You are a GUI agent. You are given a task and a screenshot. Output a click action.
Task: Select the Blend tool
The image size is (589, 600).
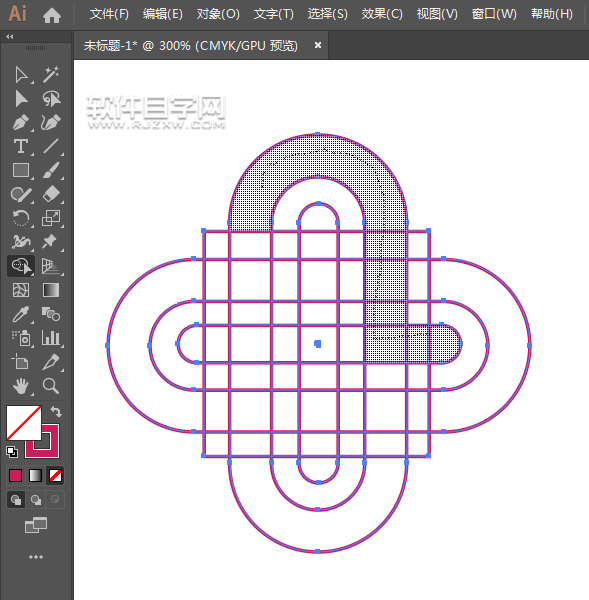pyautogui.click(x=51, y=315)
